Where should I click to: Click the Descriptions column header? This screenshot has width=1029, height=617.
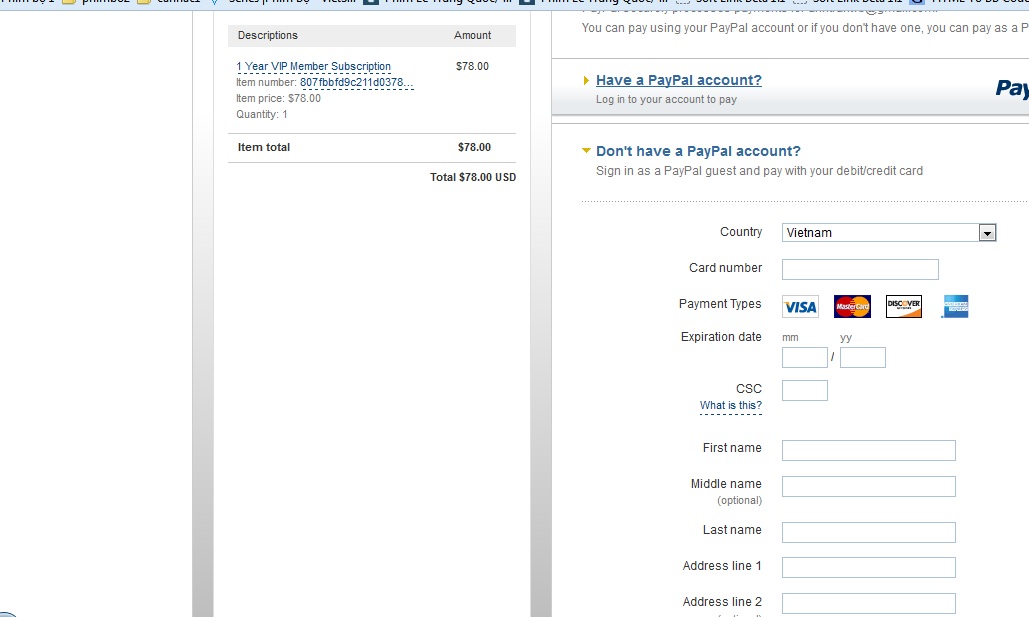tap(268, 35)
